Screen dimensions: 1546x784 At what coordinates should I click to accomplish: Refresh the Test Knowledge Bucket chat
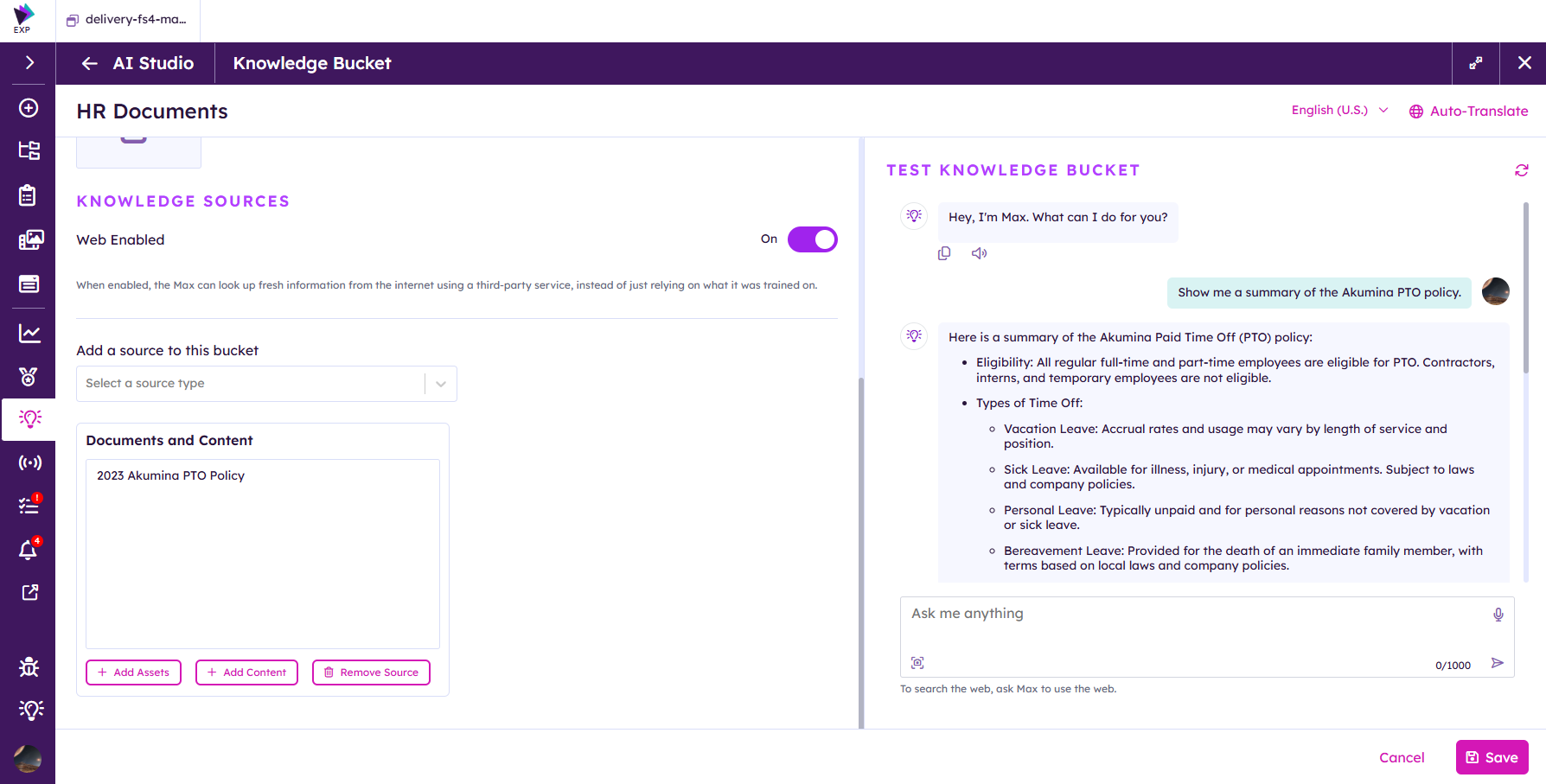(x=1521, y=170)
